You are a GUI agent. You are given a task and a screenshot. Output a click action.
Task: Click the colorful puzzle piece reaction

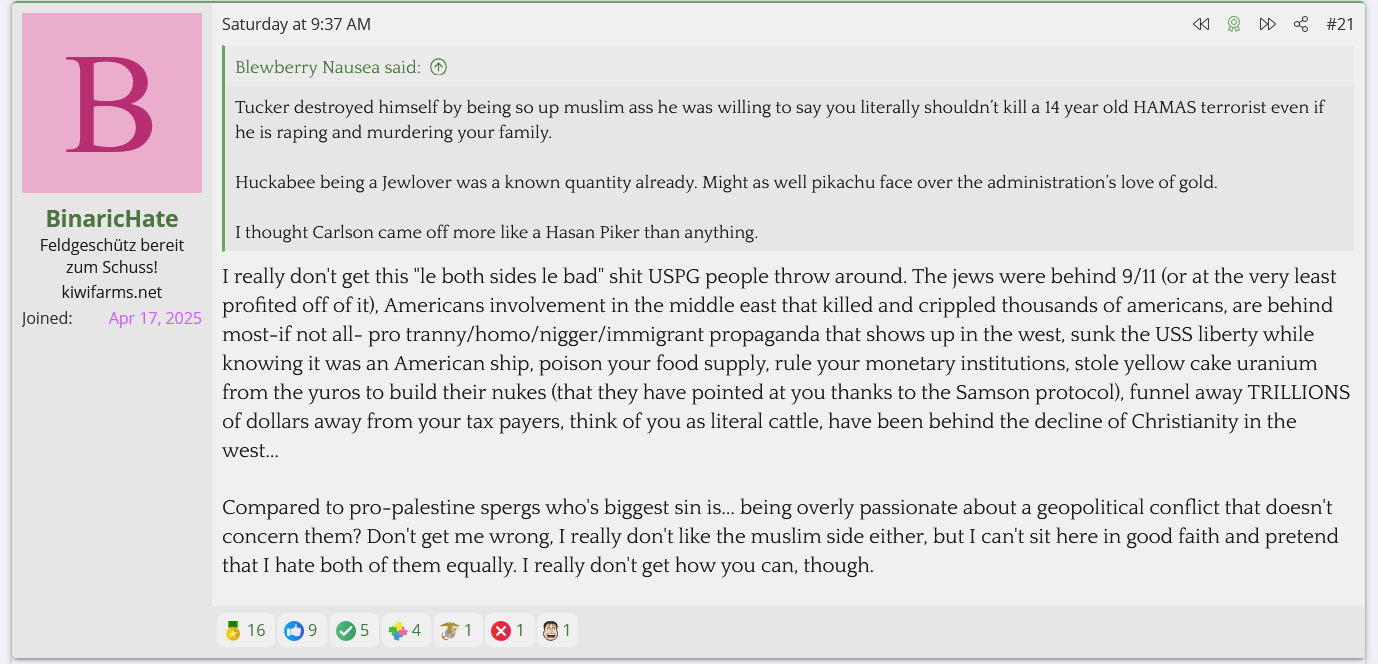[405, 630]
